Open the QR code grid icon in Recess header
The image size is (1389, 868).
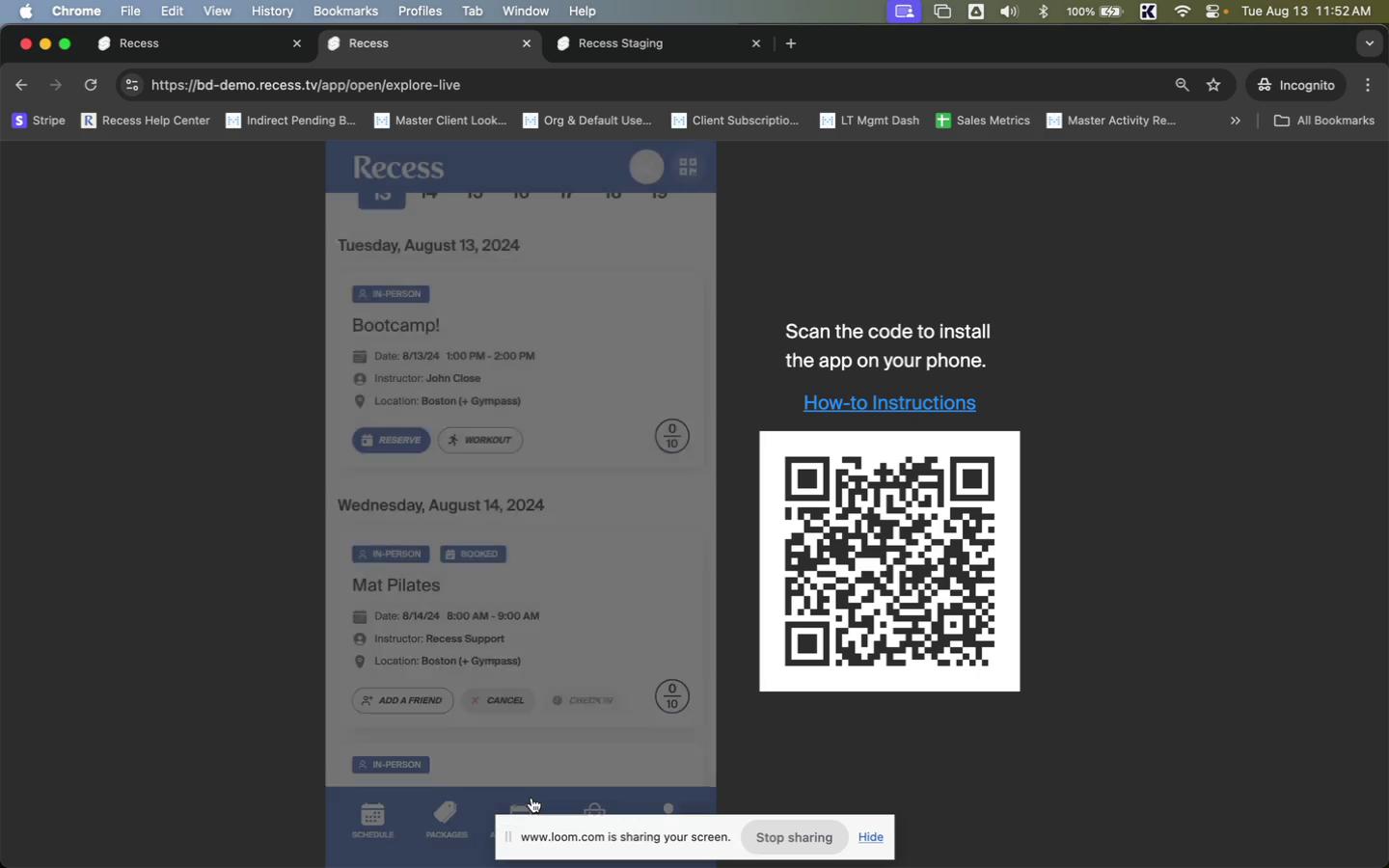pos(688,167)
